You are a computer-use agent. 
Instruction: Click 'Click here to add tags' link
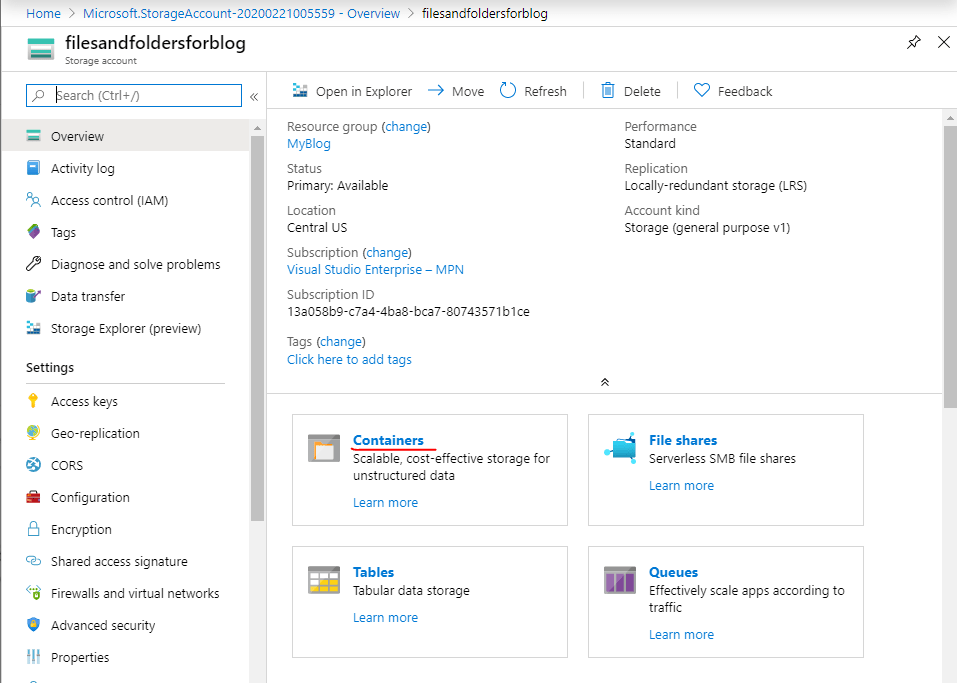point(349,359)
